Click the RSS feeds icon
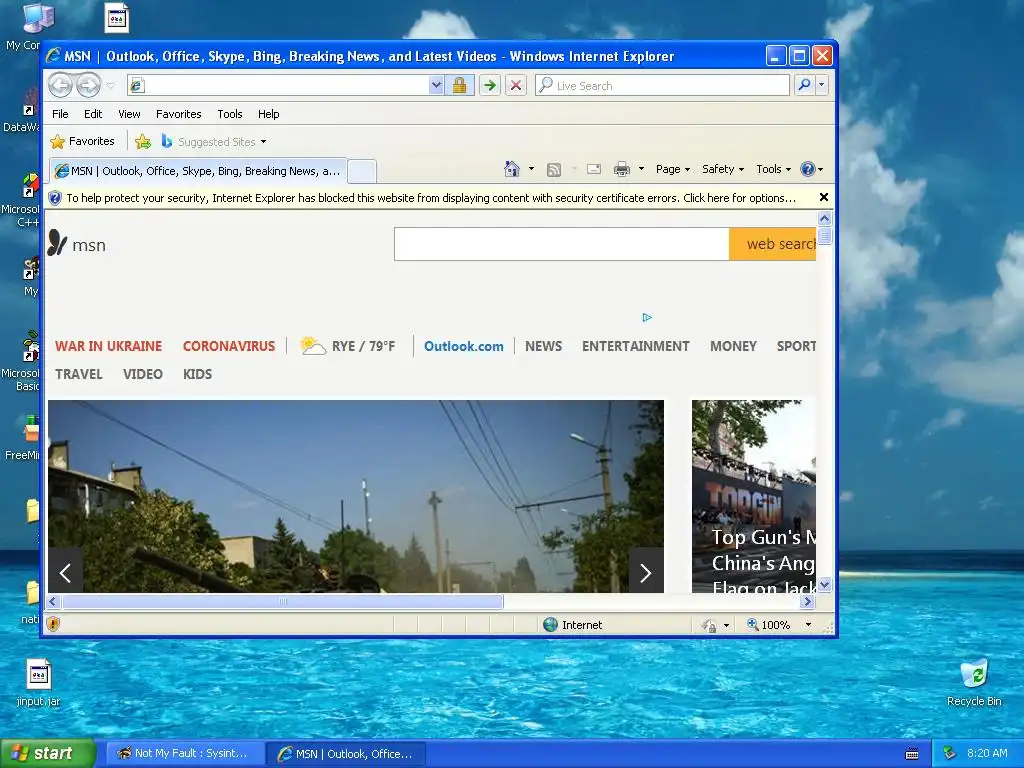The image size is (1024, 768). 554,170
